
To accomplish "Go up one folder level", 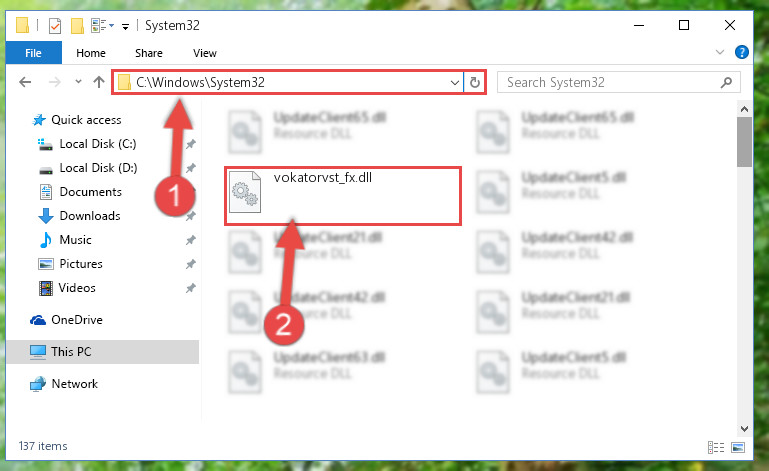I will tap(99, 82).
